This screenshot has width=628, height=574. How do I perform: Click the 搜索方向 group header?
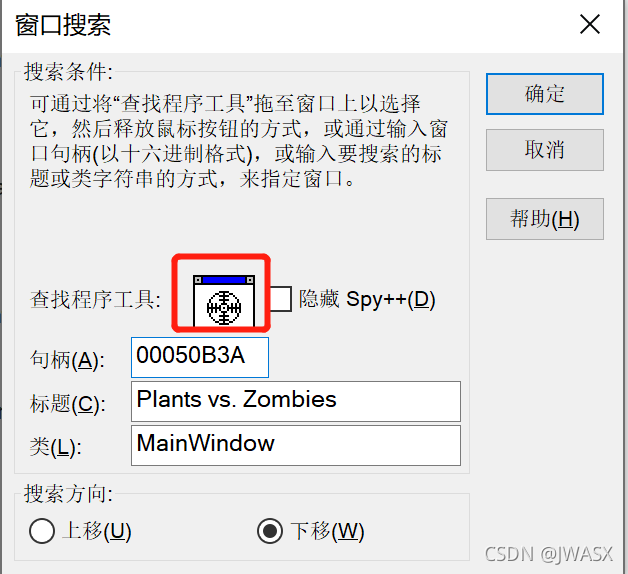tap(68, 493)
